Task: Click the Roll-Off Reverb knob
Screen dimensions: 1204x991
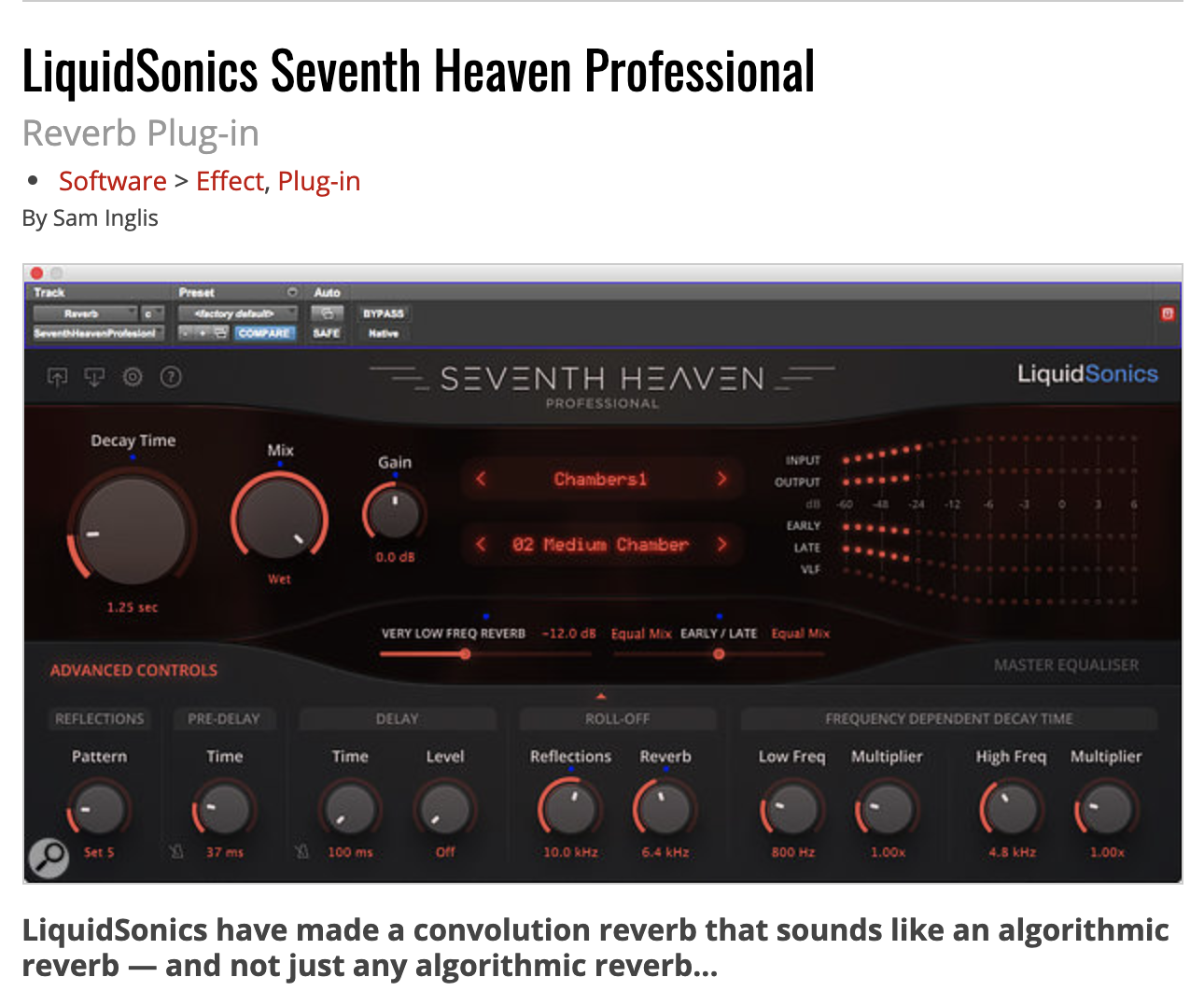Action: [x=665, y=808]
